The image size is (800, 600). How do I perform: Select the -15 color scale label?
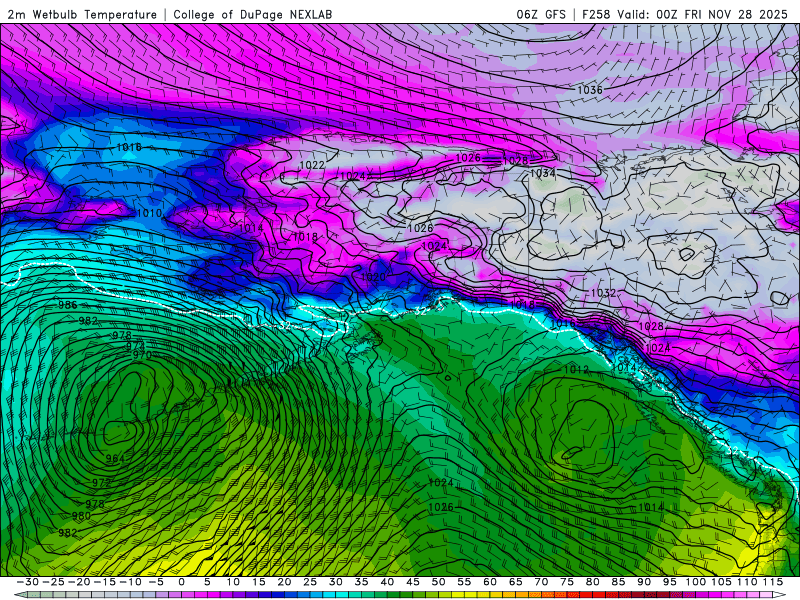(x=104, y=582)
